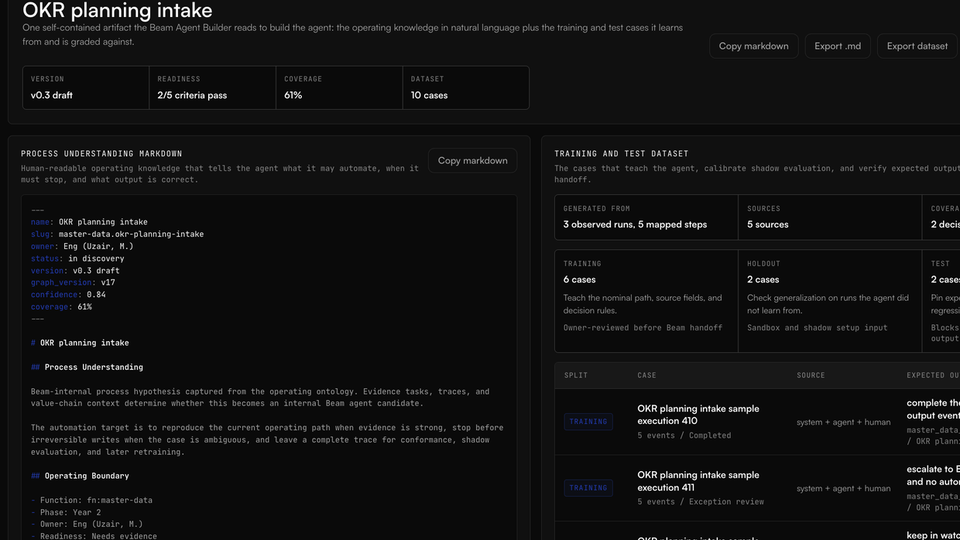960x540 pixels.
Task: Click inside the markdown code block
Action: coord(269,367)
